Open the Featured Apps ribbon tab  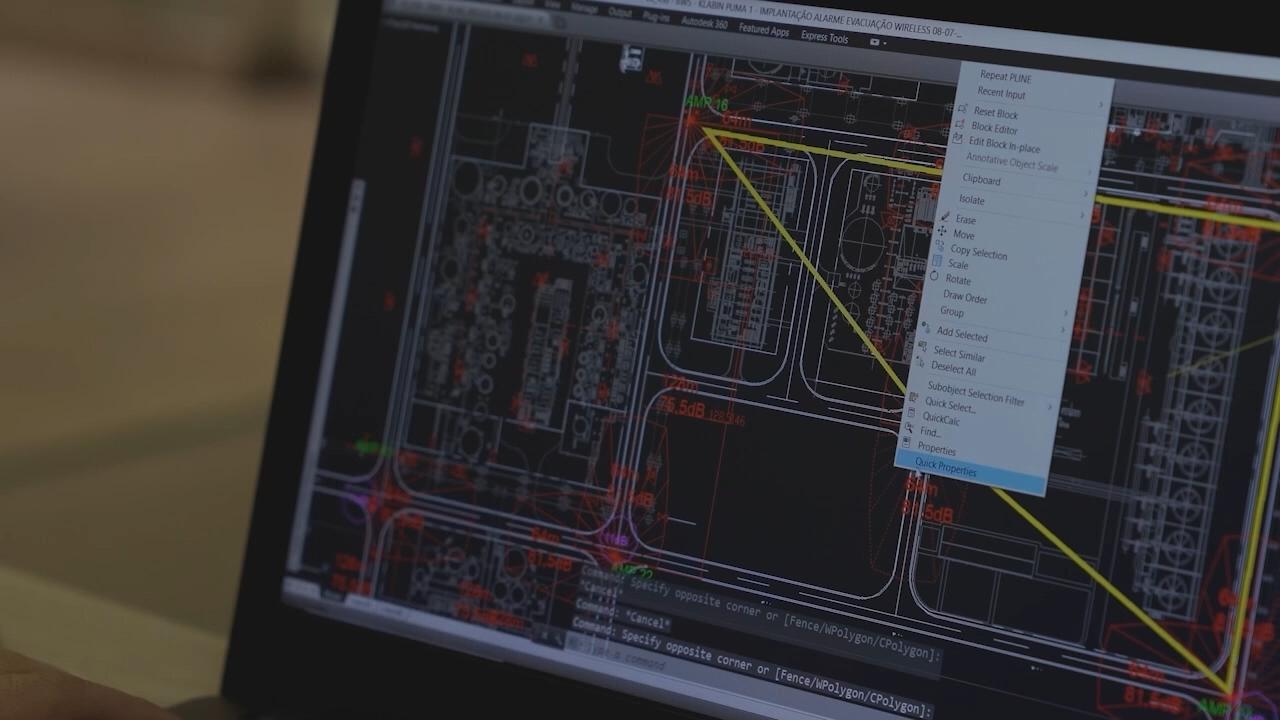(763, 31)
